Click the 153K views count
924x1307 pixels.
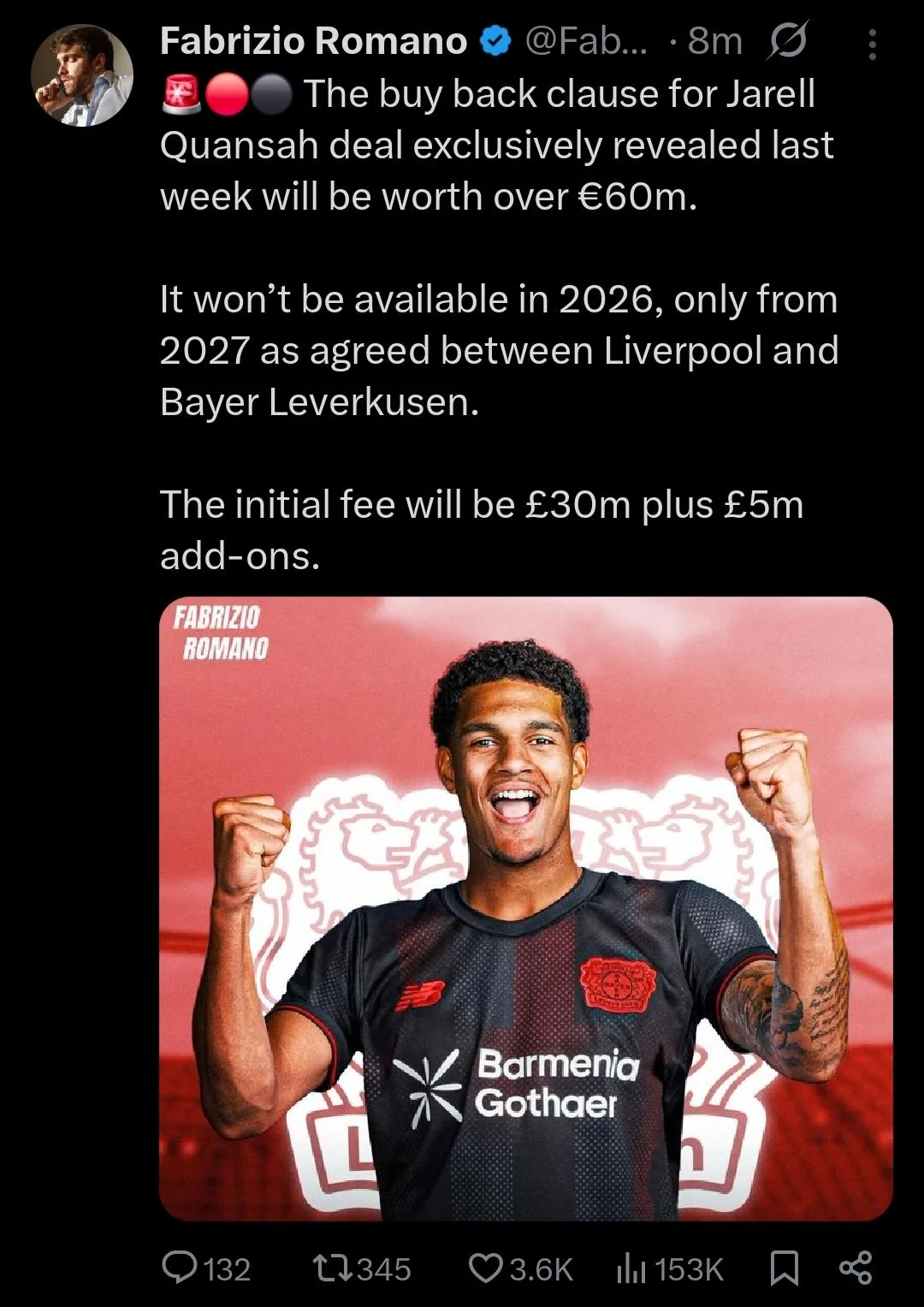689,1268
